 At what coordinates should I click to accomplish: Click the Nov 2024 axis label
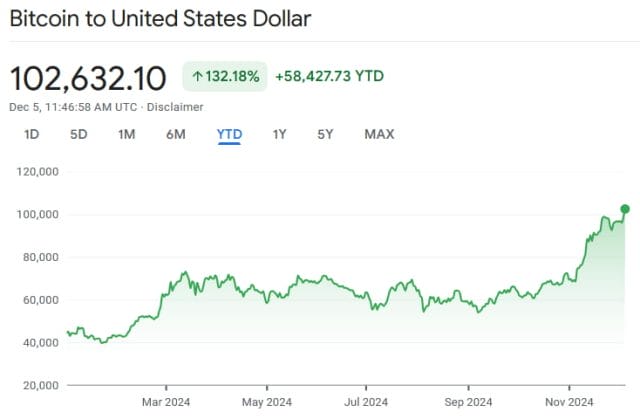569,402
